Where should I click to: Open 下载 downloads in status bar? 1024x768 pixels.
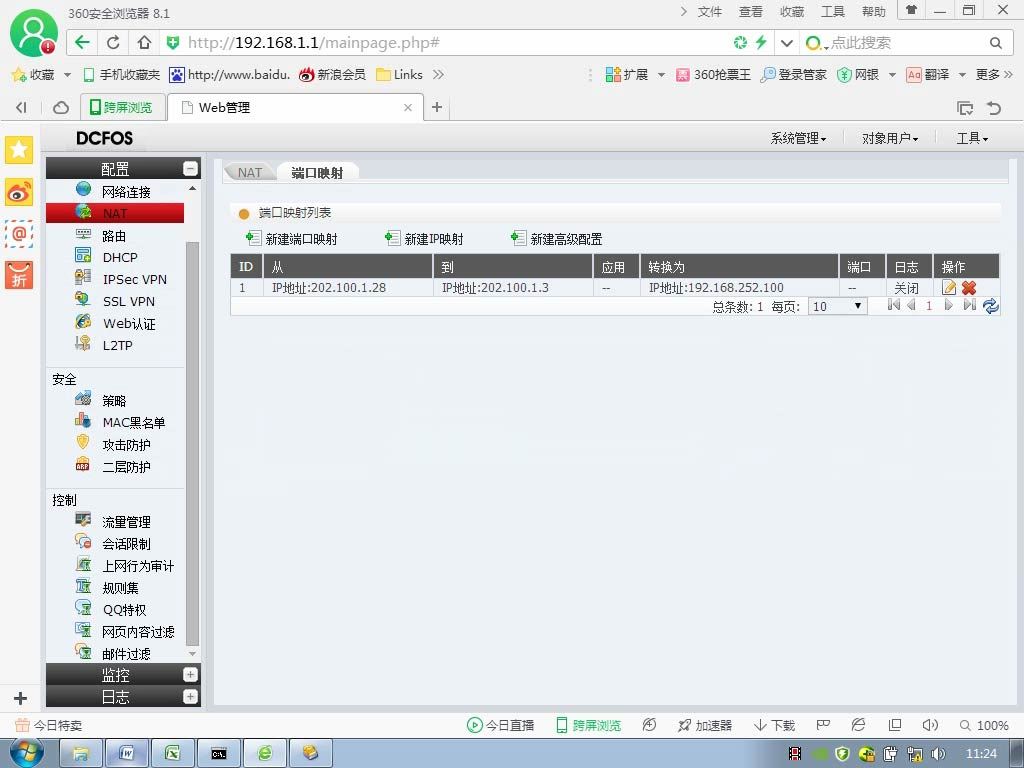coord(775,725)
